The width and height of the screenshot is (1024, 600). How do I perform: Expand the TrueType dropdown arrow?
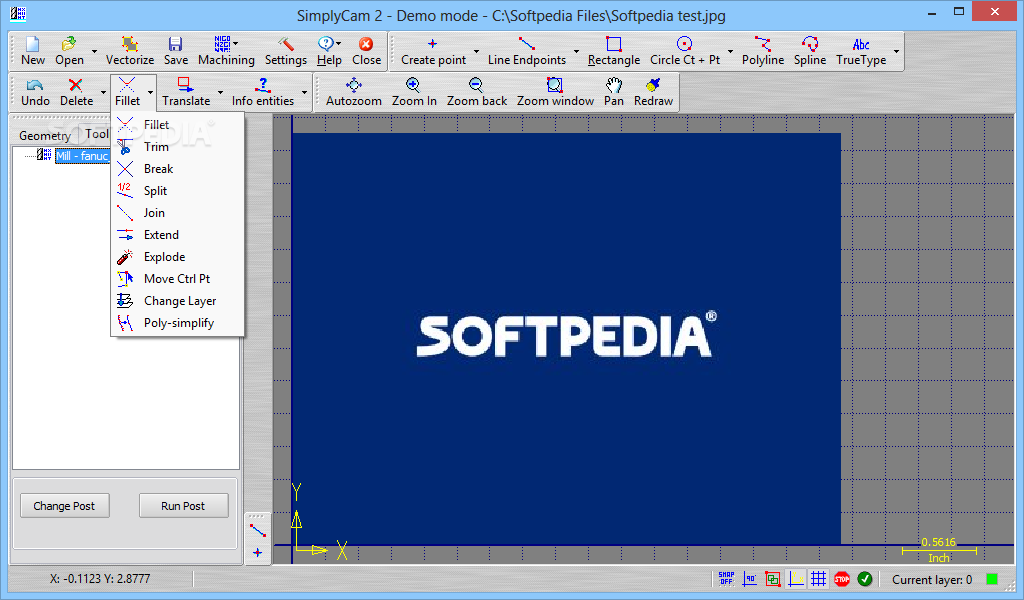click(x=896, y=51)
